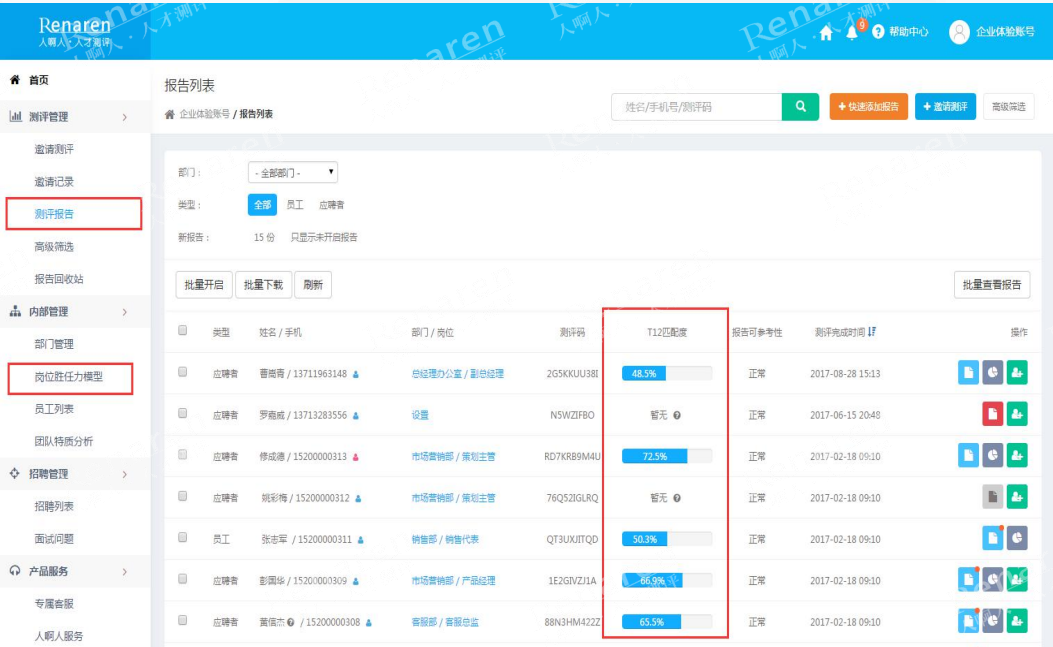
Task: Open the user avatar for 企业体验账号
Action: [x=959, y=32]
